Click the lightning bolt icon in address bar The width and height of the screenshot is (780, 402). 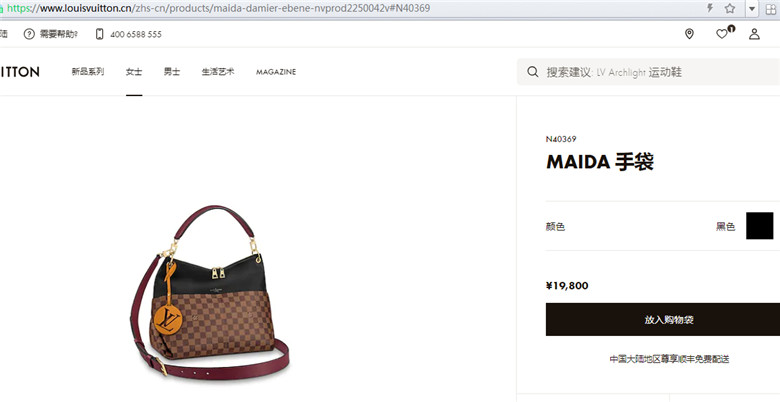[x=710, y=8]
